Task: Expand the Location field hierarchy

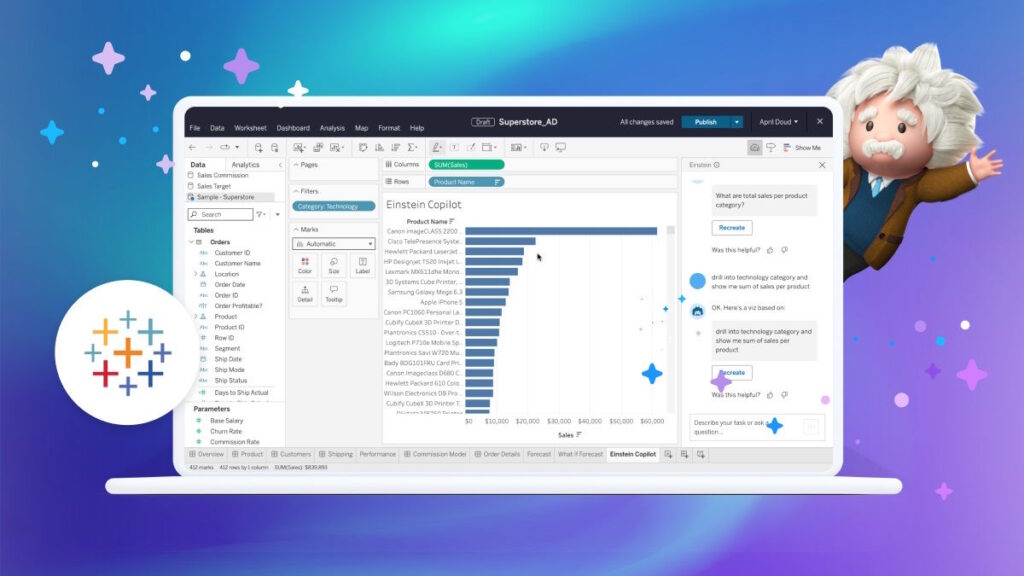Action: pyautogui.click(x=195, y=274)
